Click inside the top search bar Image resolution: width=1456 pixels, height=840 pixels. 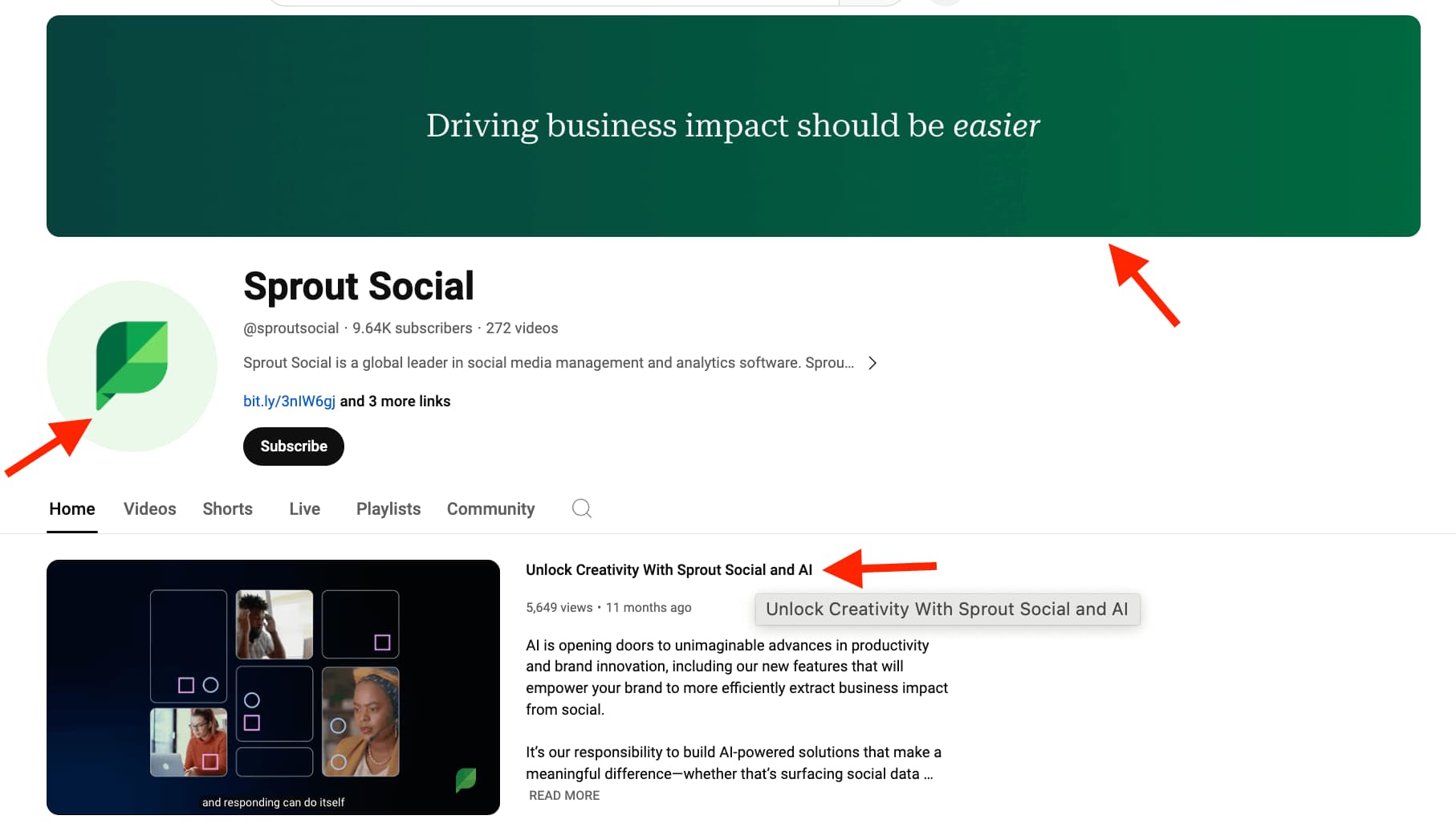554,2
